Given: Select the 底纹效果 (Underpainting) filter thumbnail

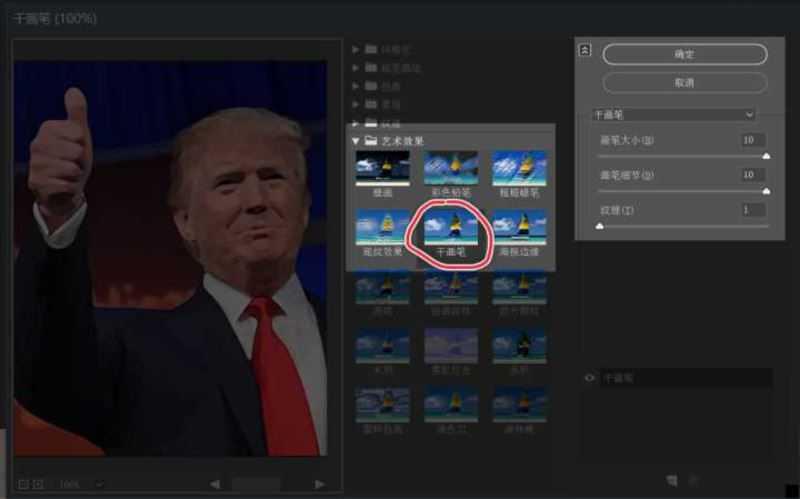Looking at the screenshot, I should [x=383, y=227].
